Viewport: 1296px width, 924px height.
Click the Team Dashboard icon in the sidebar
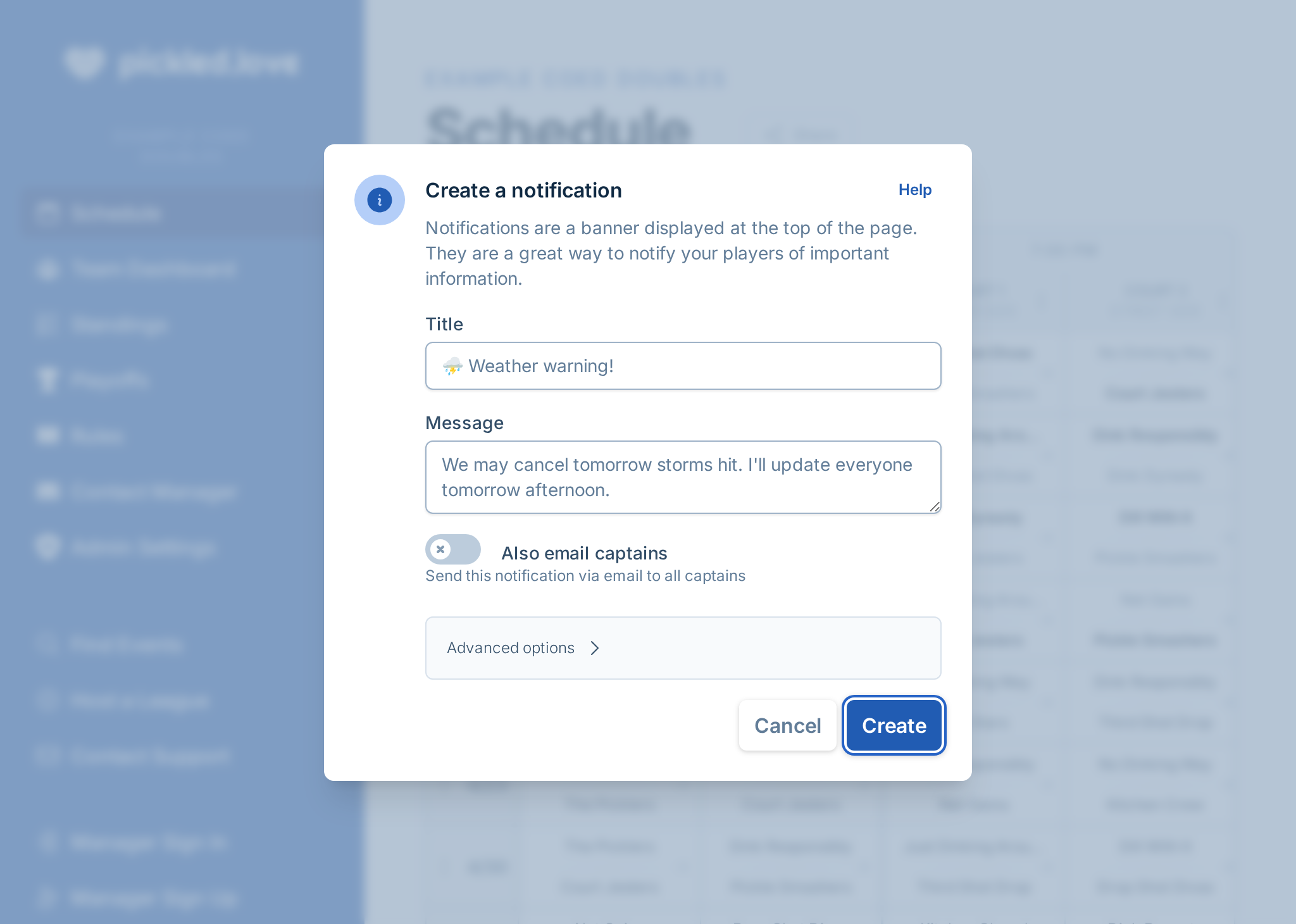point(47,270)
